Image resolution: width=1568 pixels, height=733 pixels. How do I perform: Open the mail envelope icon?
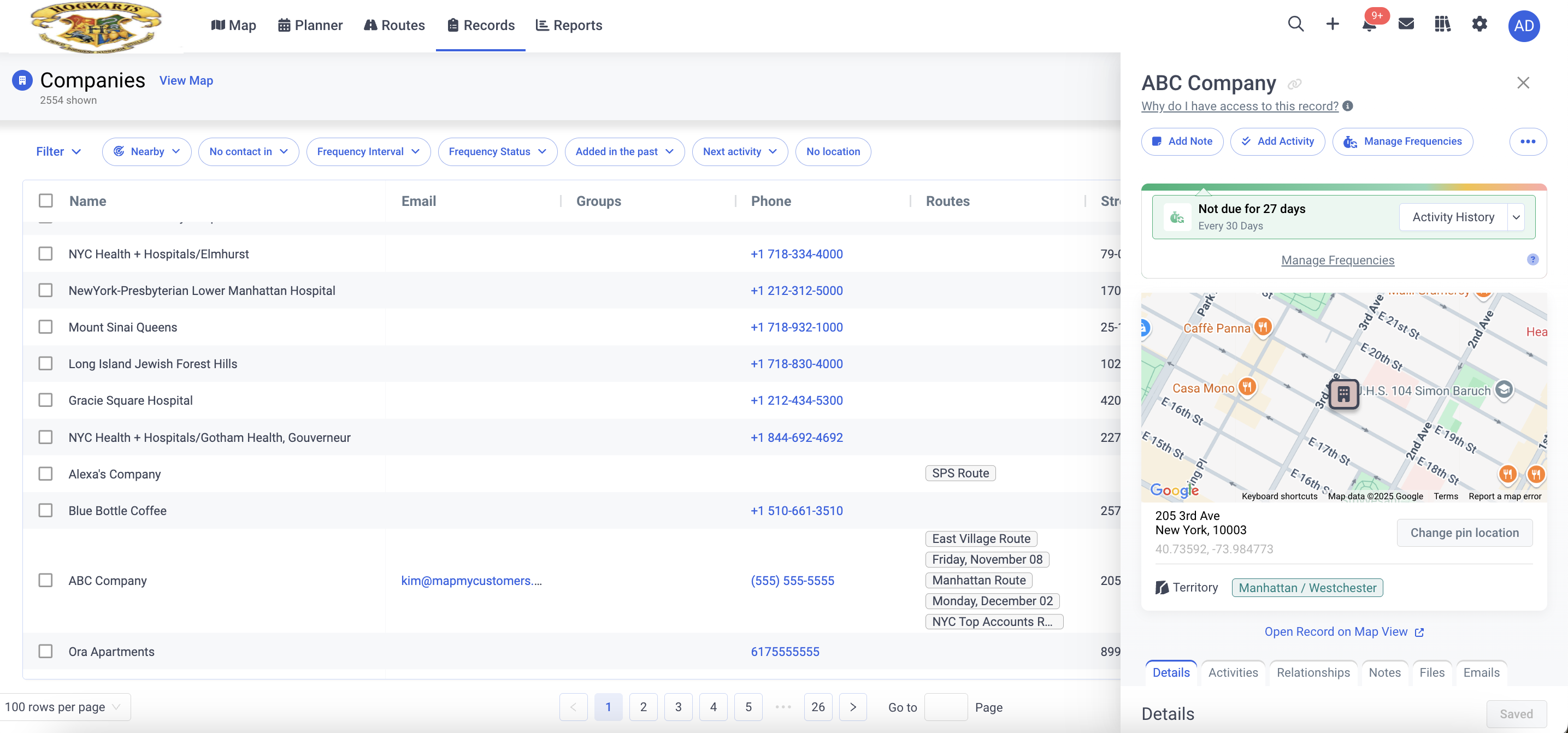(x=1406, y=25)
